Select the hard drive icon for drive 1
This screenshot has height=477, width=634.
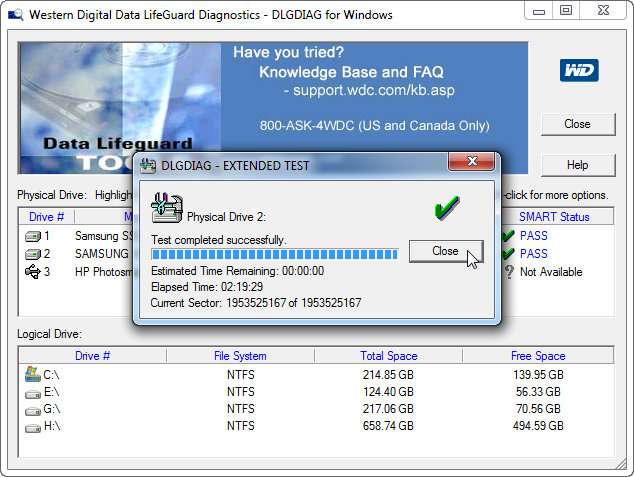tap(33, 236)
